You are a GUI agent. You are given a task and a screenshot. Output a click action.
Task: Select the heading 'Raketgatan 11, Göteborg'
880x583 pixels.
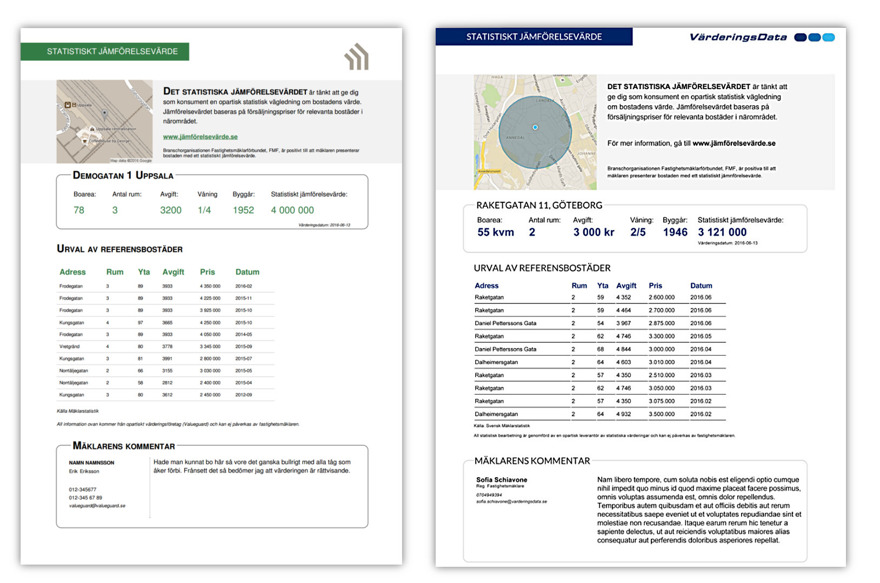click(539, 205)
